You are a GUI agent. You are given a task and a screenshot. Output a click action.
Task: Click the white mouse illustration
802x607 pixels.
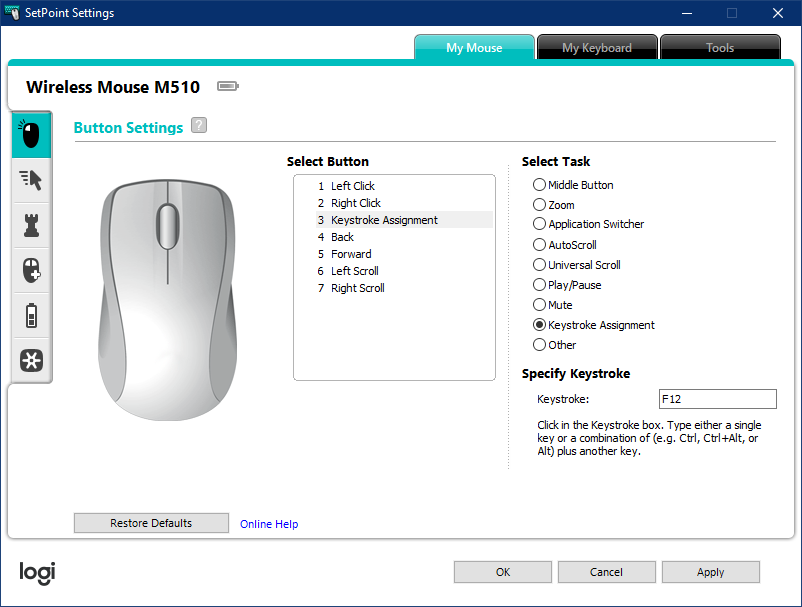coord(167,300)
